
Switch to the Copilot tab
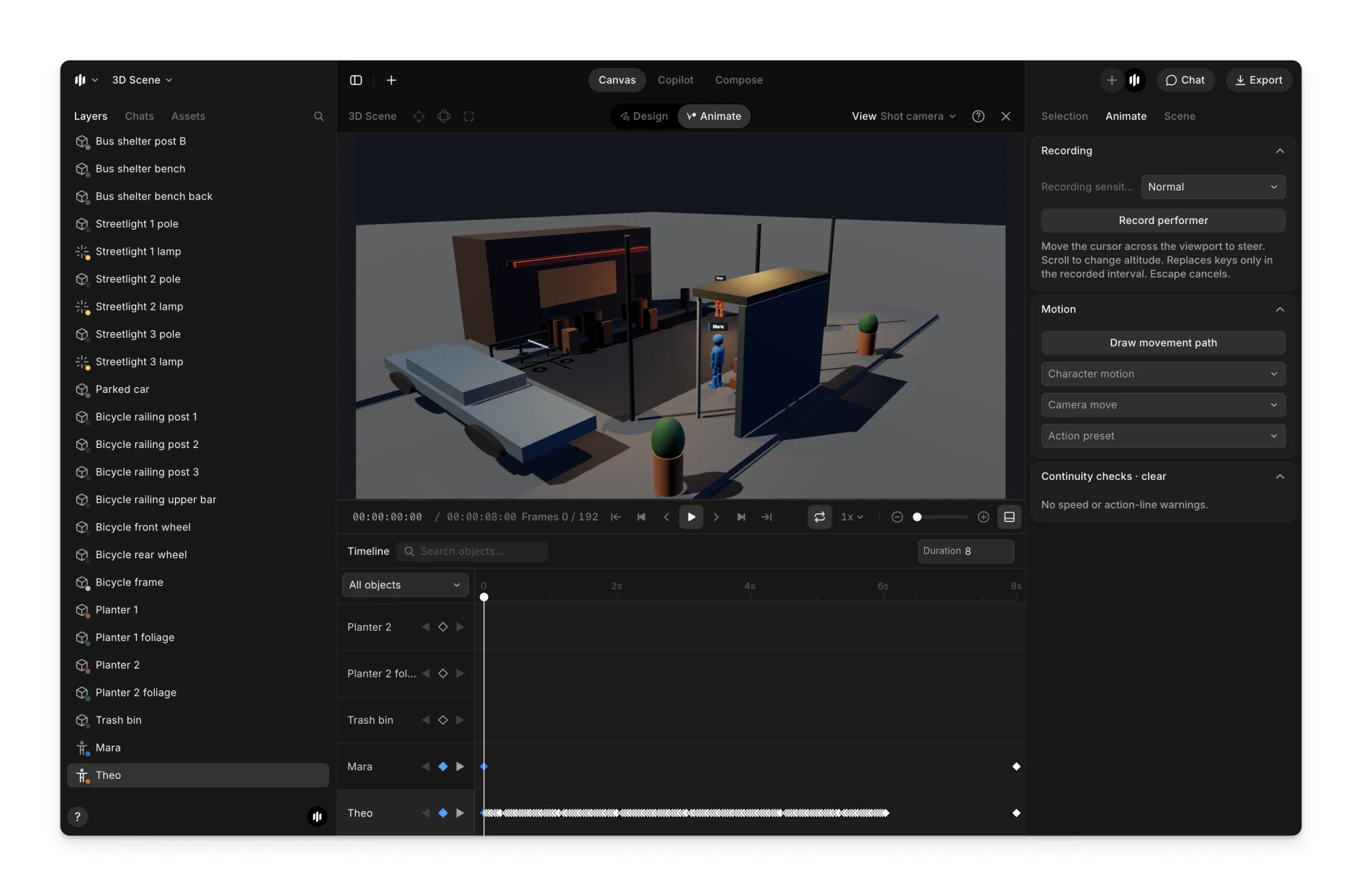(675, 80)
